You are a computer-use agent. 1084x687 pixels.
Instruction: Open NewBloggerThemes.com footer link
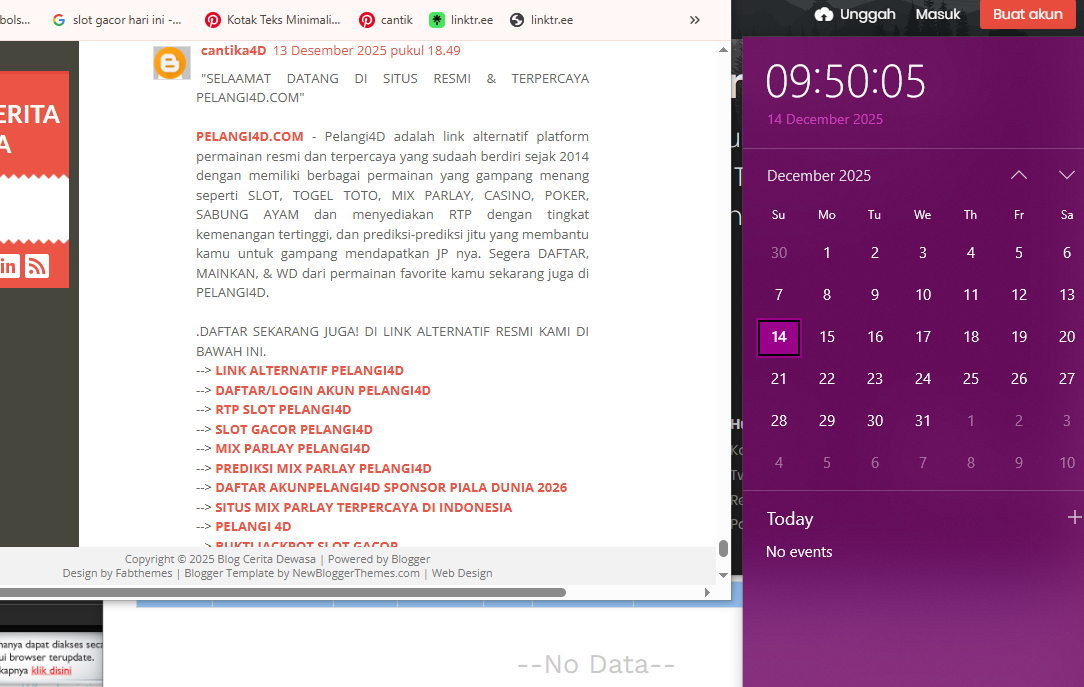pos(355,573)
